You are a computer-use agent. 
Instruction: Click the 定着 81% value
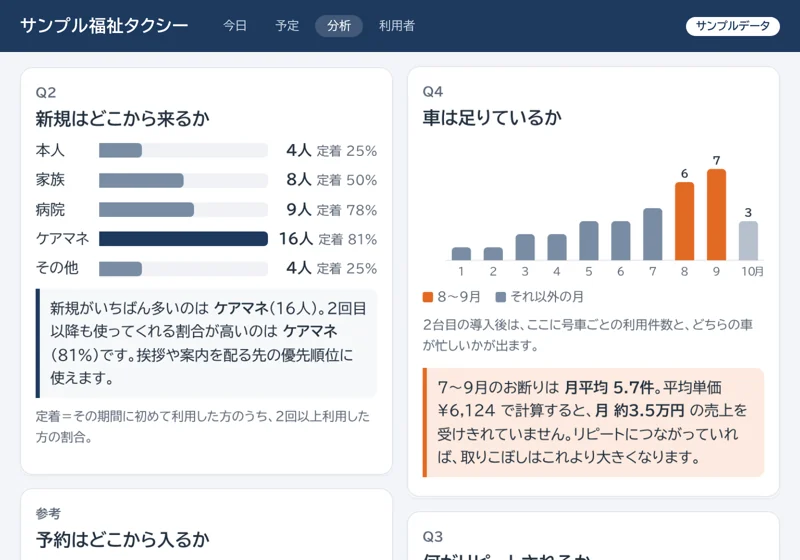(x=348, y=239)
